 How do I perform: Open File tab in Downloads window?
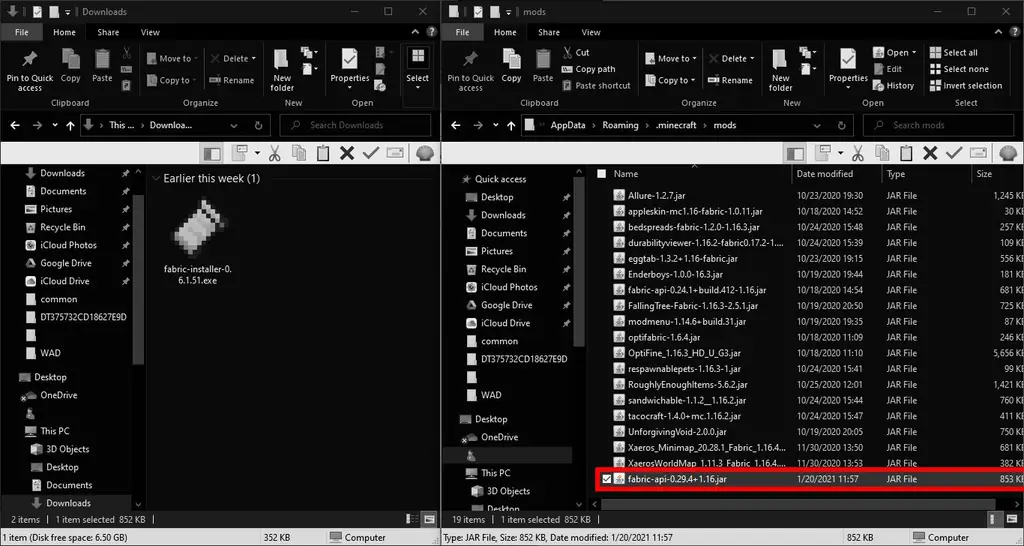21,32
